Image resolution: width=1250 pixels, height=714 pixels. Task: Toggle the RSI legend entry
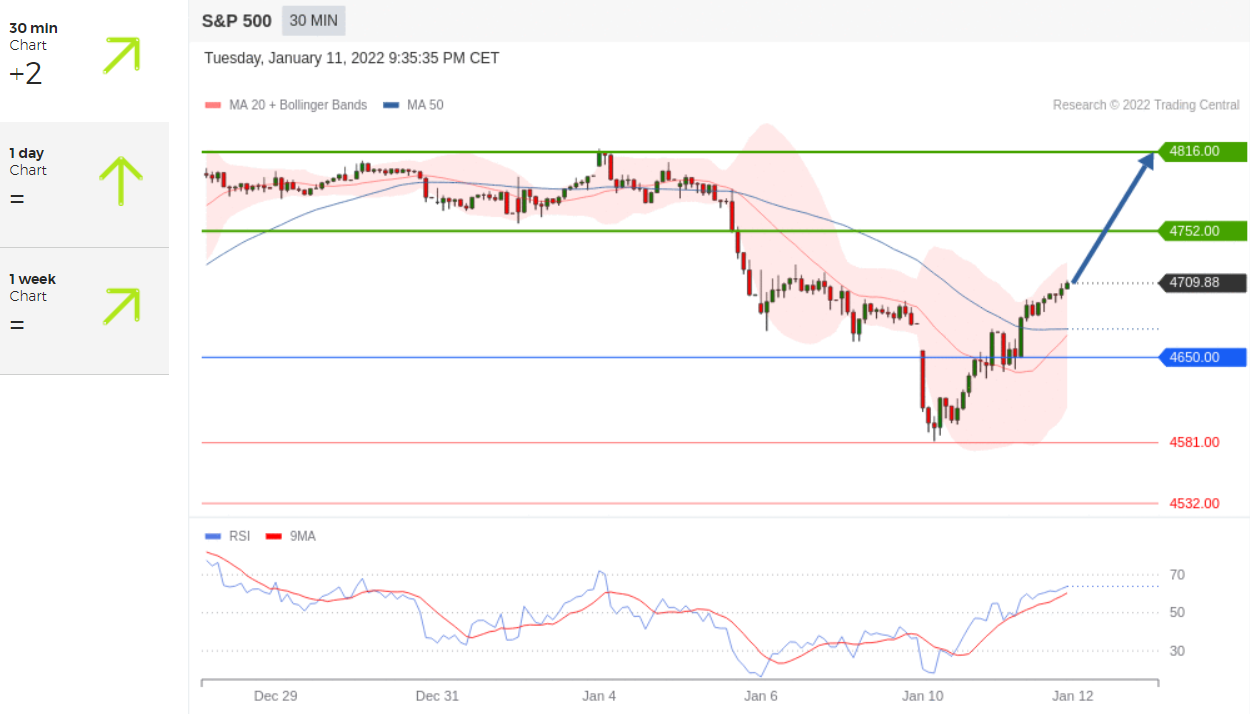(227, 536)
